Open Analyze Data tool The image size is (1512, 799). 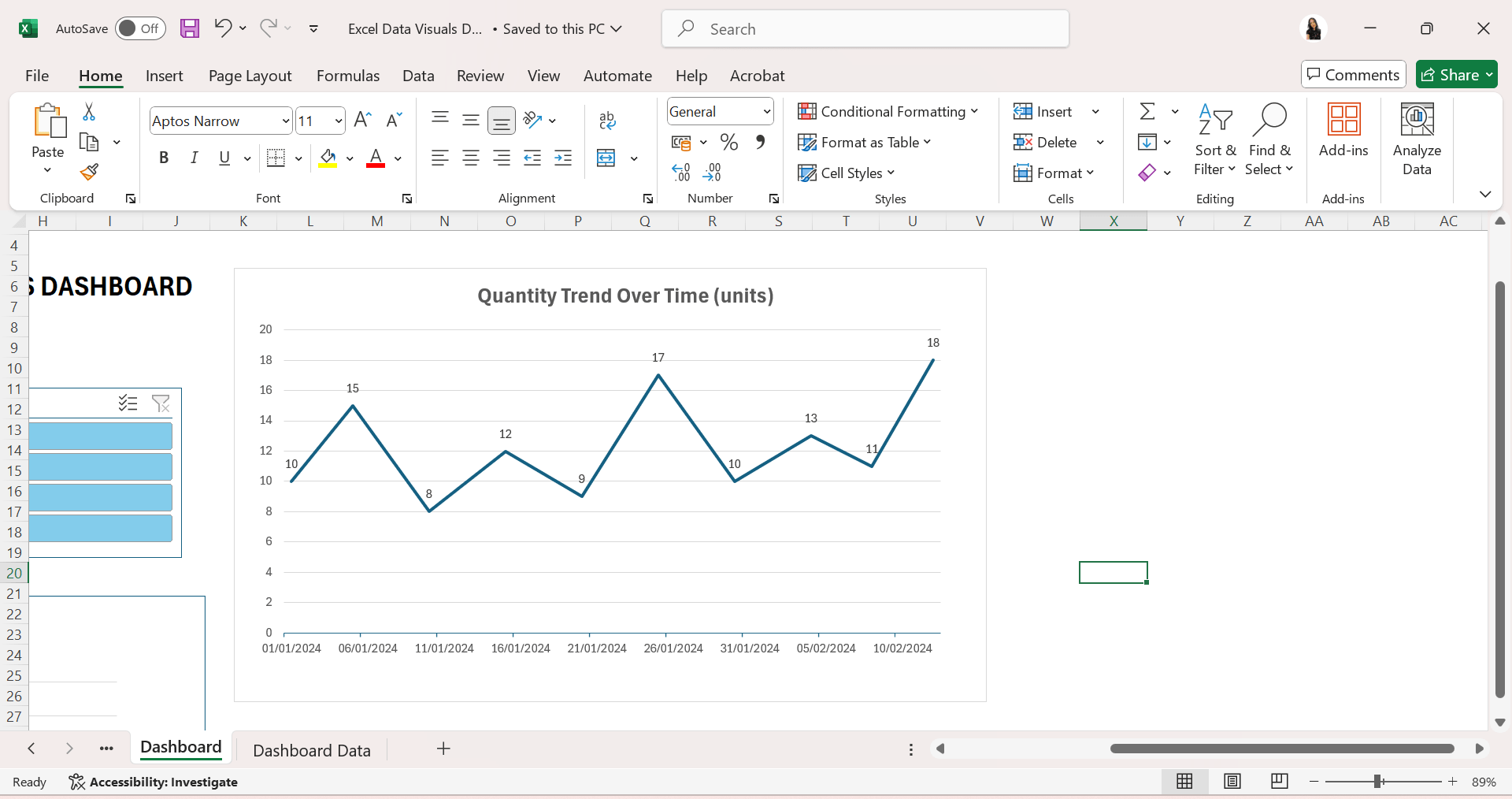point(1416,140)
